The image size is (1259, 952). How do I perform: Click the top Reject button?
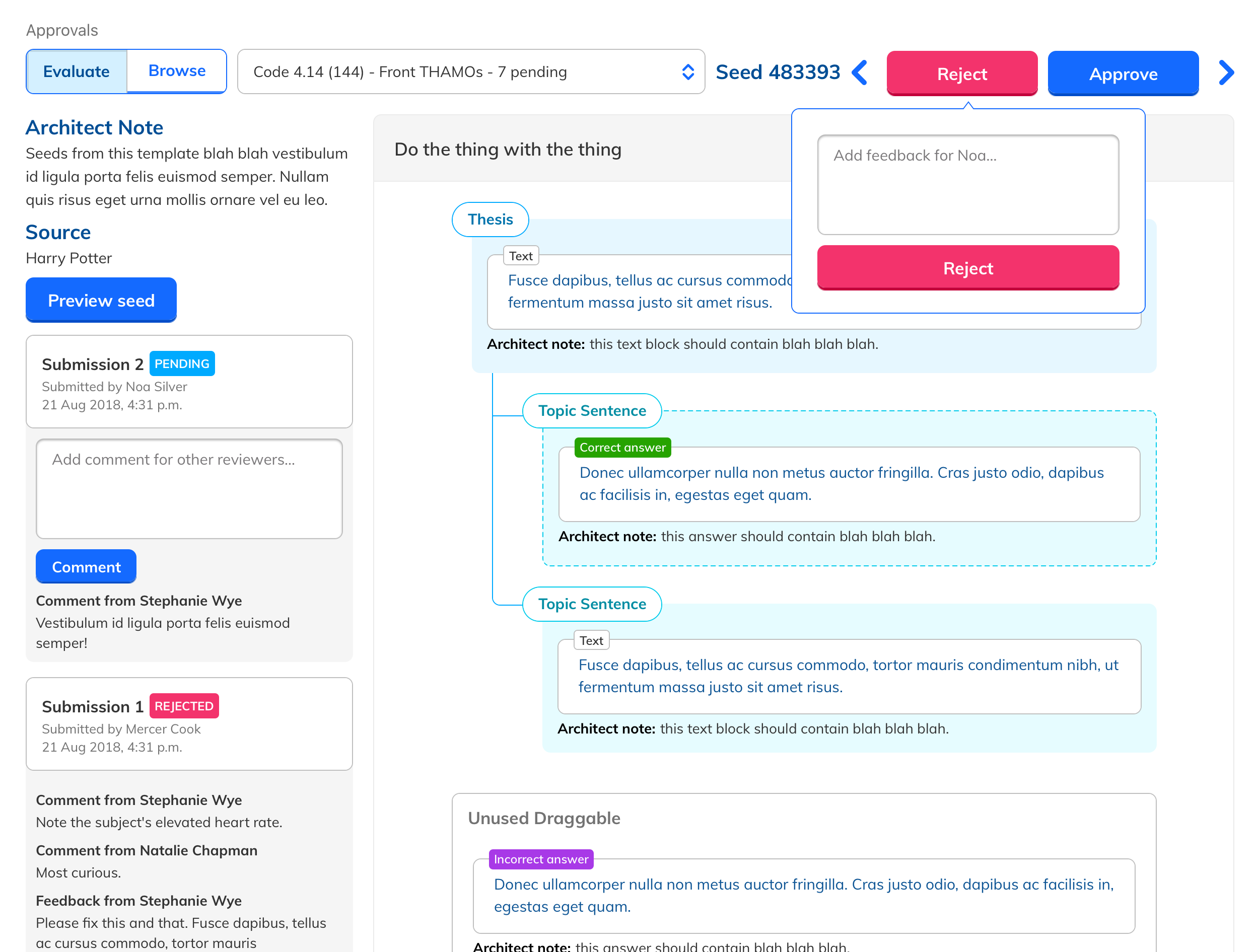pyautogui.click(x=961, y=74)
